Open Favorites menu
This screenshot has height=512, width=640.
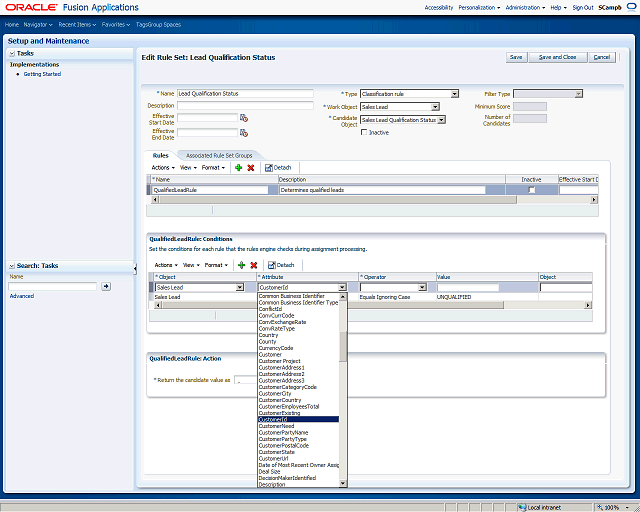pos(116,24)
